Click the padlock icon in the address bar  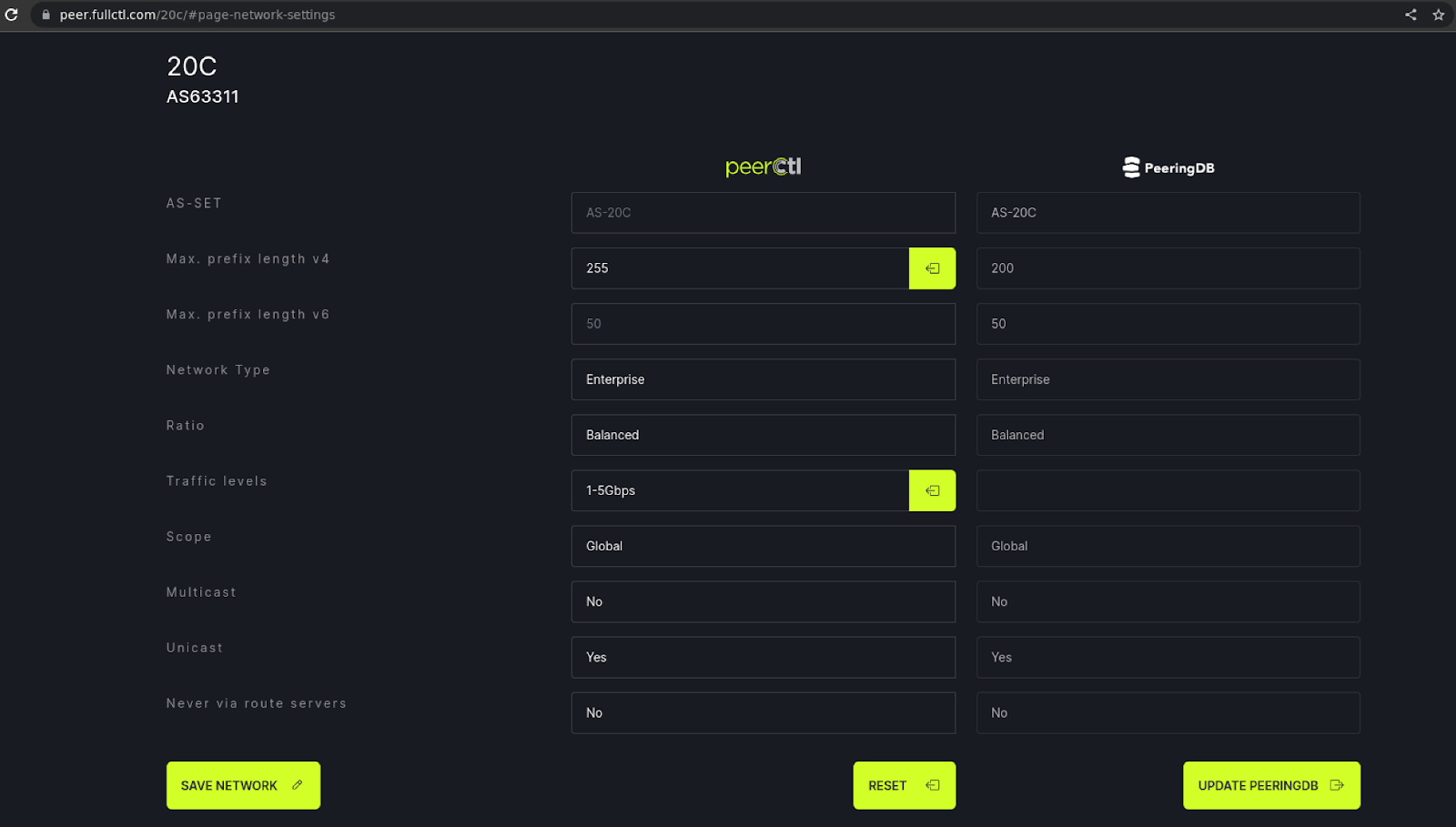(46, 15)
